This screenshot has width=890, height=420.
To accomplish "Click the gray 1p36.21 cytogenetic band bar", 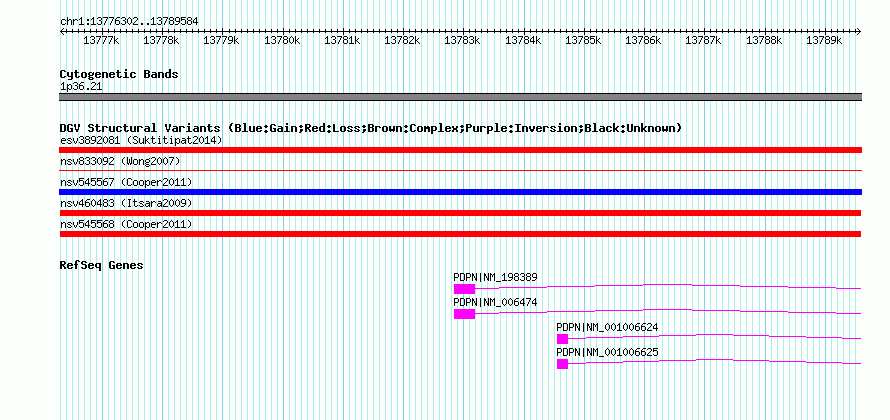I will coord(460,97).
